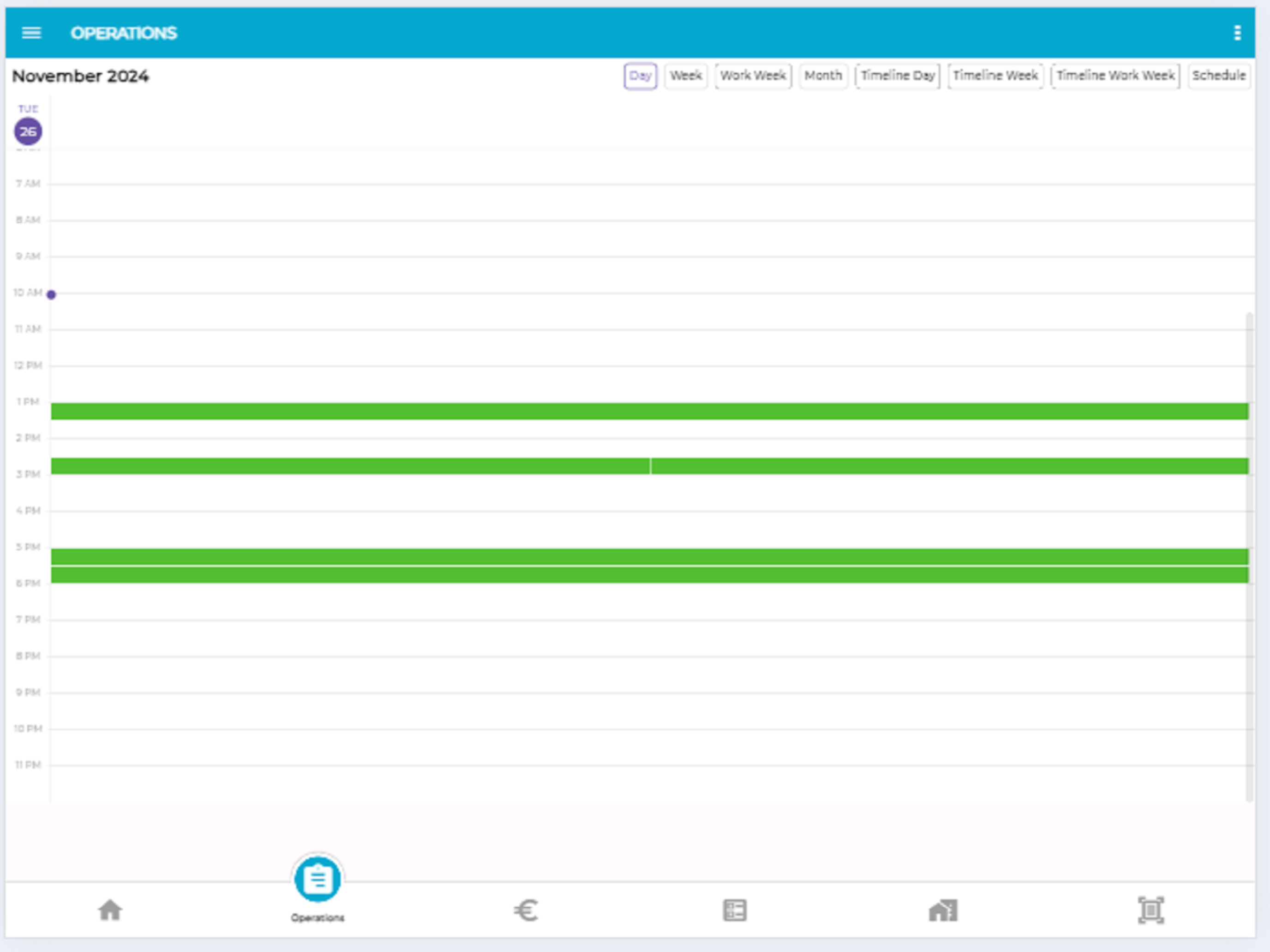Open the Euro finance section
This screenshot has height=952, width=1270.
[x=526, y=910]
